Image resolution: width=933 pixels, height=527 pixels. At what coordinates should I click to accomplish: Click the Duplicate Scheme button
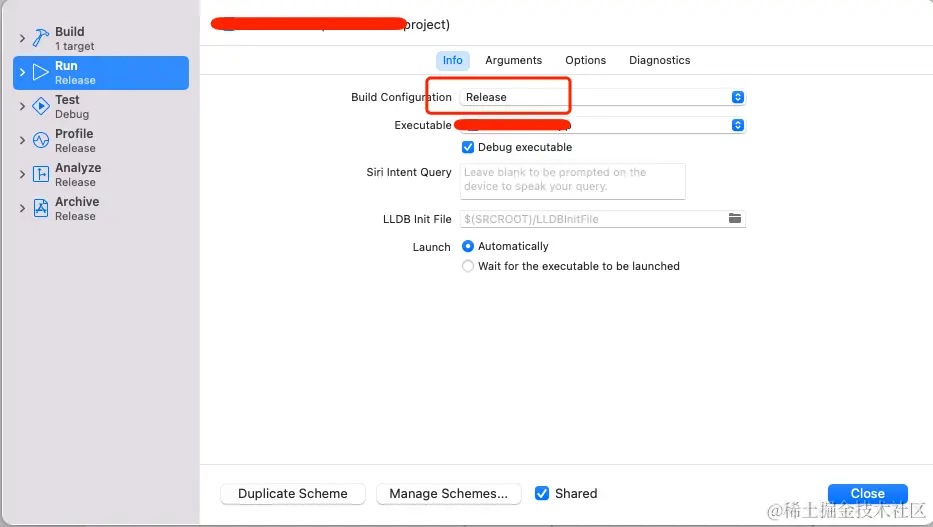pos(293,494)
